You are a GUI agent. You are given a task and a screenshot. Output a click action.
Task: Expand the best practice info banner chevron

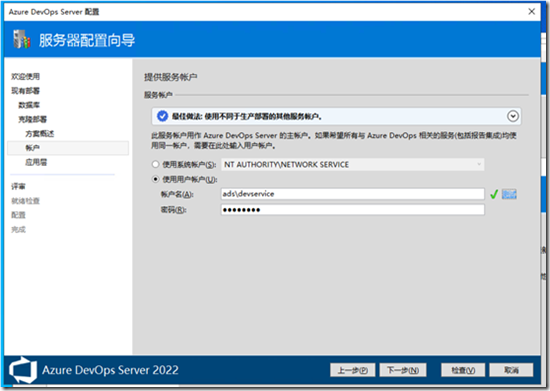tap(513, 116)
